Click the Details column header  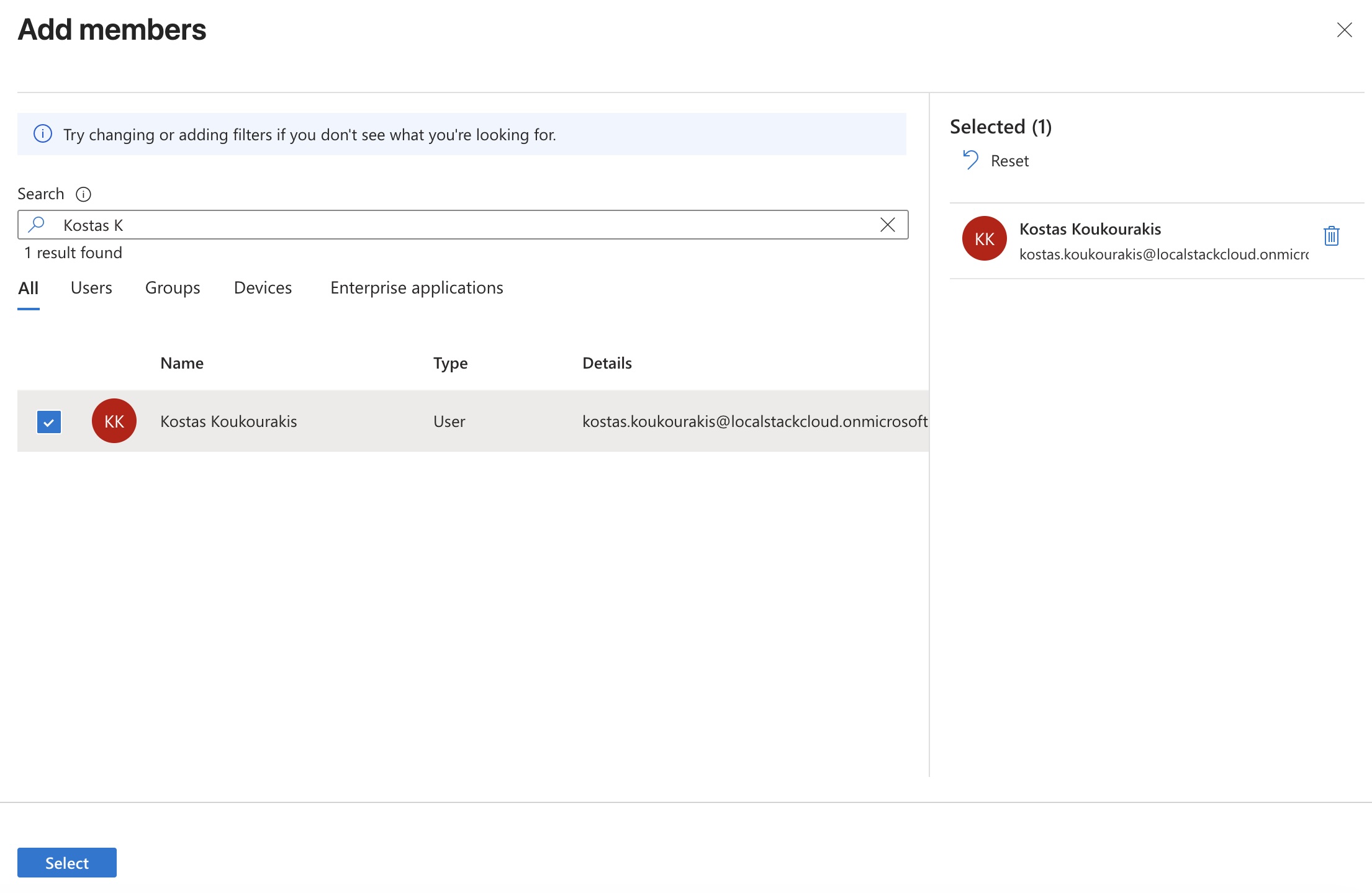[x=607, y=363]
